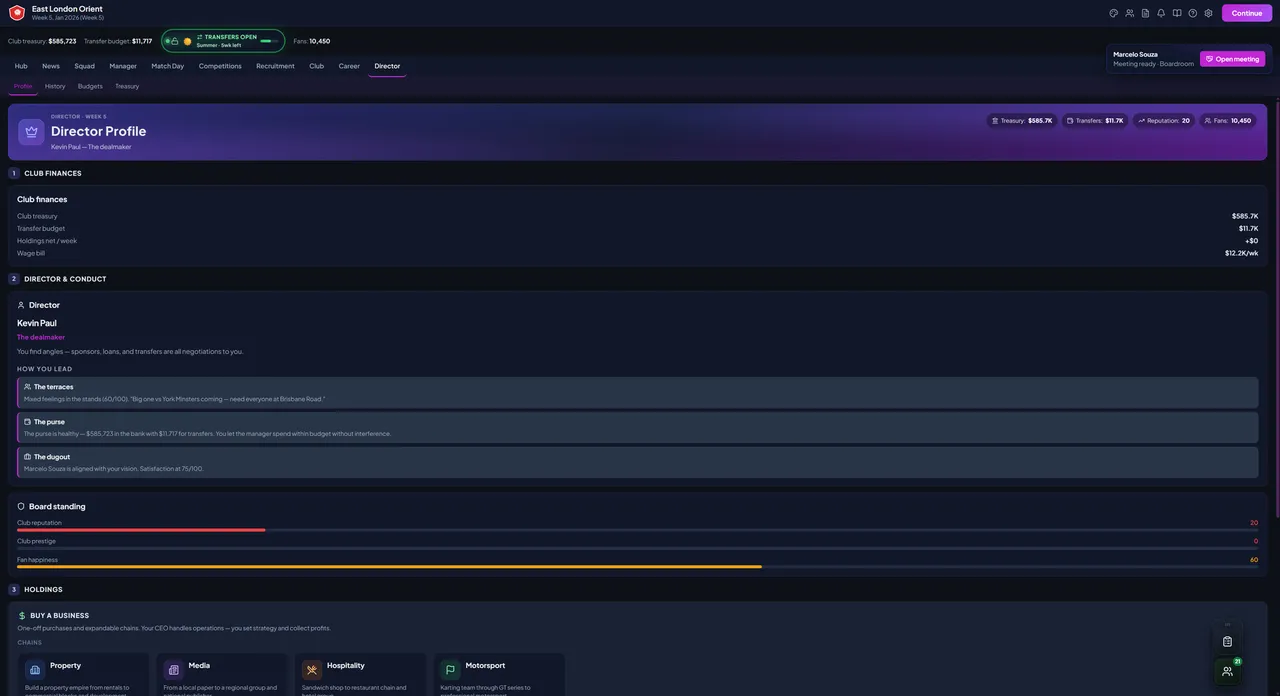This screenshot has height=696, width=1280.
Task: Click the people icon in top bar
Action: click(1130, 13)
